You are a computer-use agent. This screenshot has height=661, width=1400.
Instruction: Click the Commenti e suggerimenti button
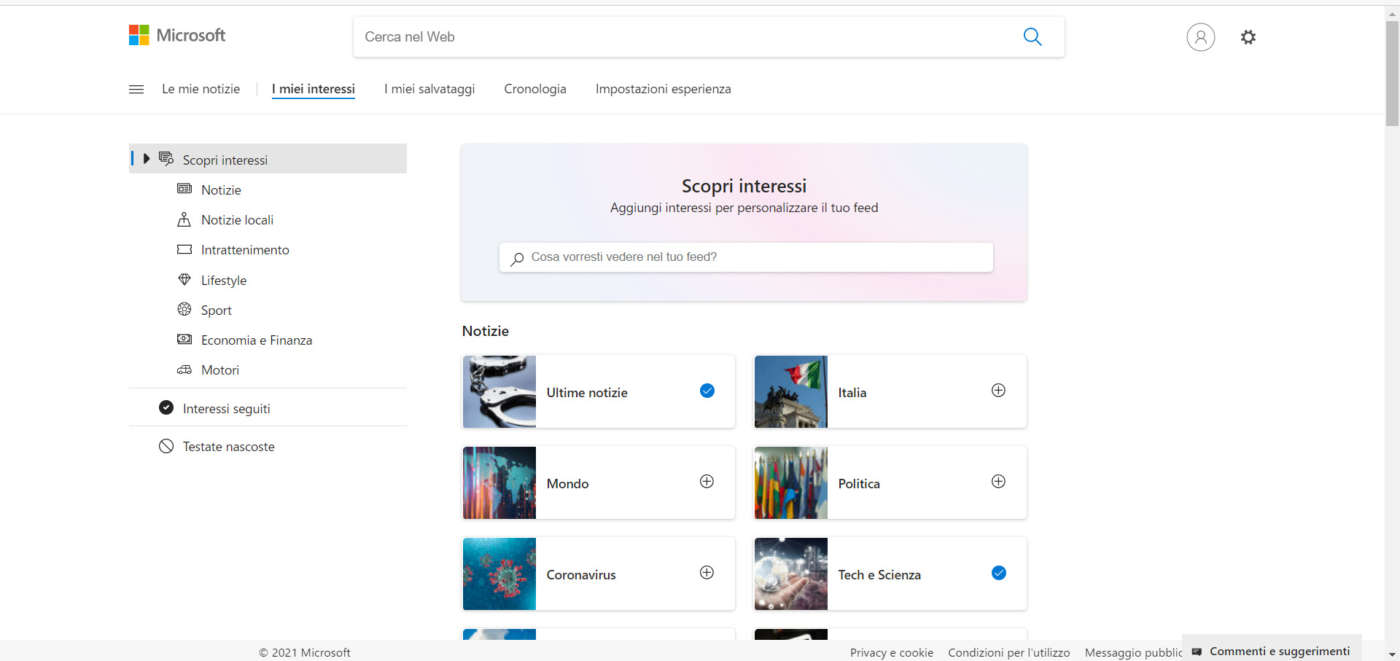click(1271, 651)
